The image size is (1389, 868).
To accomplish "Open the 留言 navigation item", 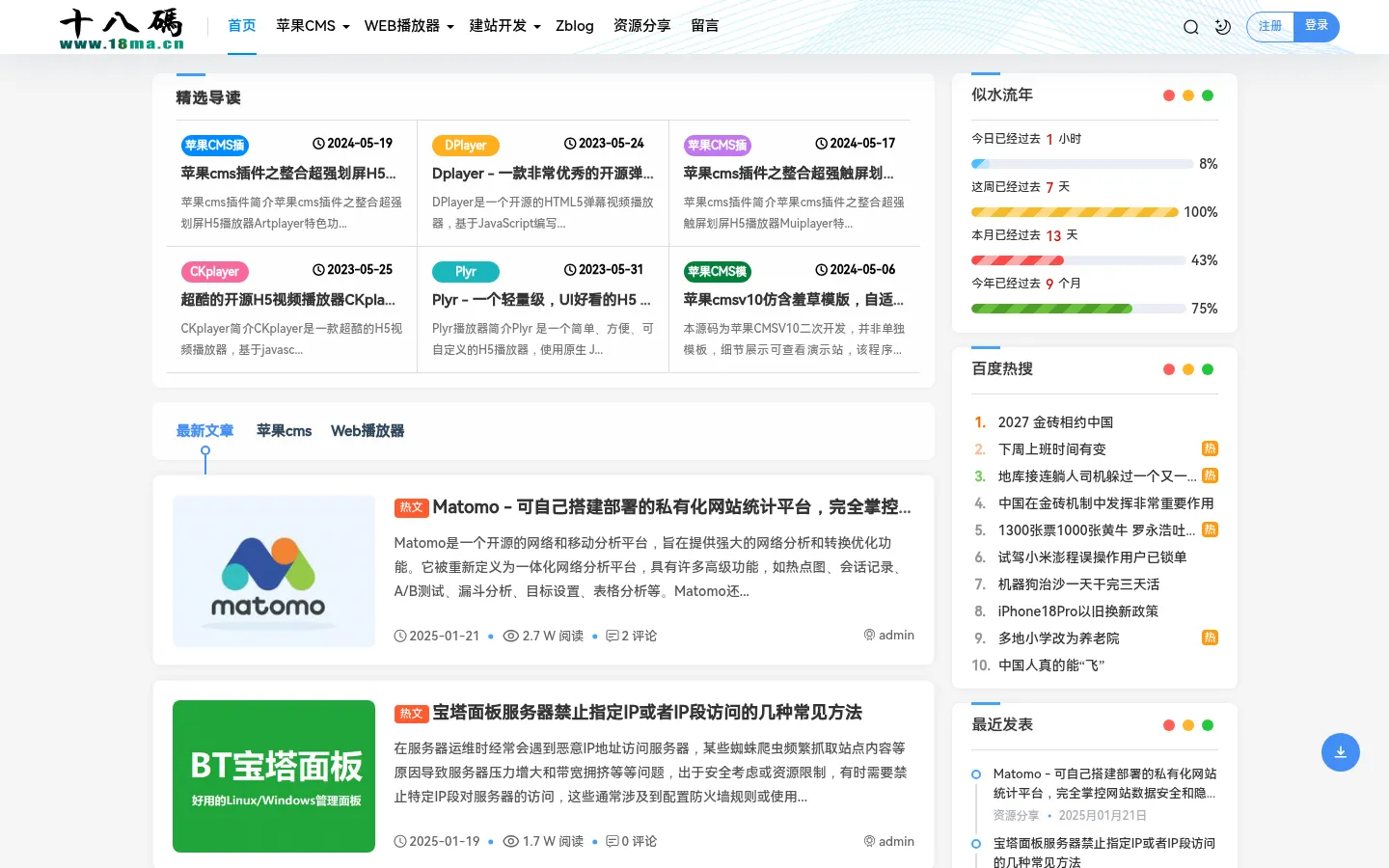I will [705, 26].
